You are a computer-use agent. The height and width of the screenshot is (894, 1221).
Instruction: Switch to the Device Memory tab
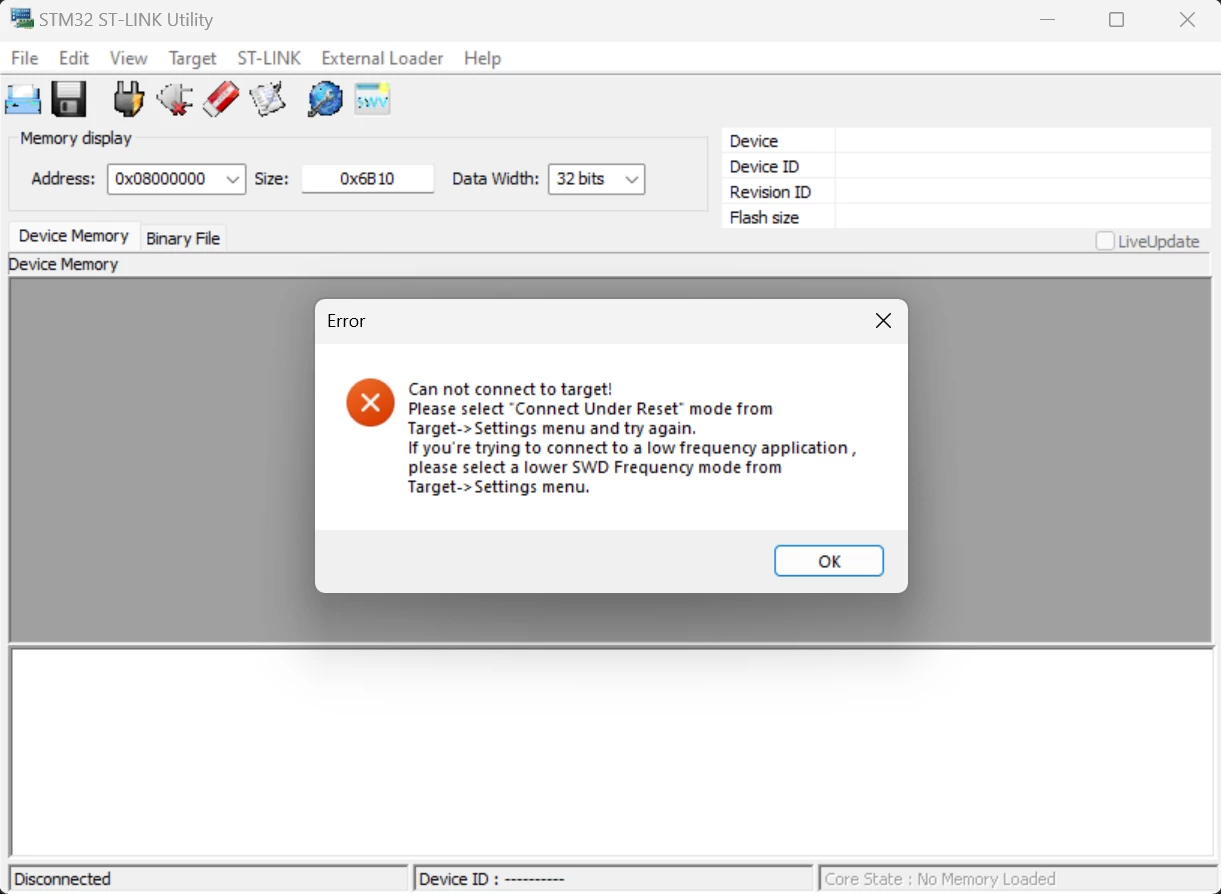pos(74,236)
